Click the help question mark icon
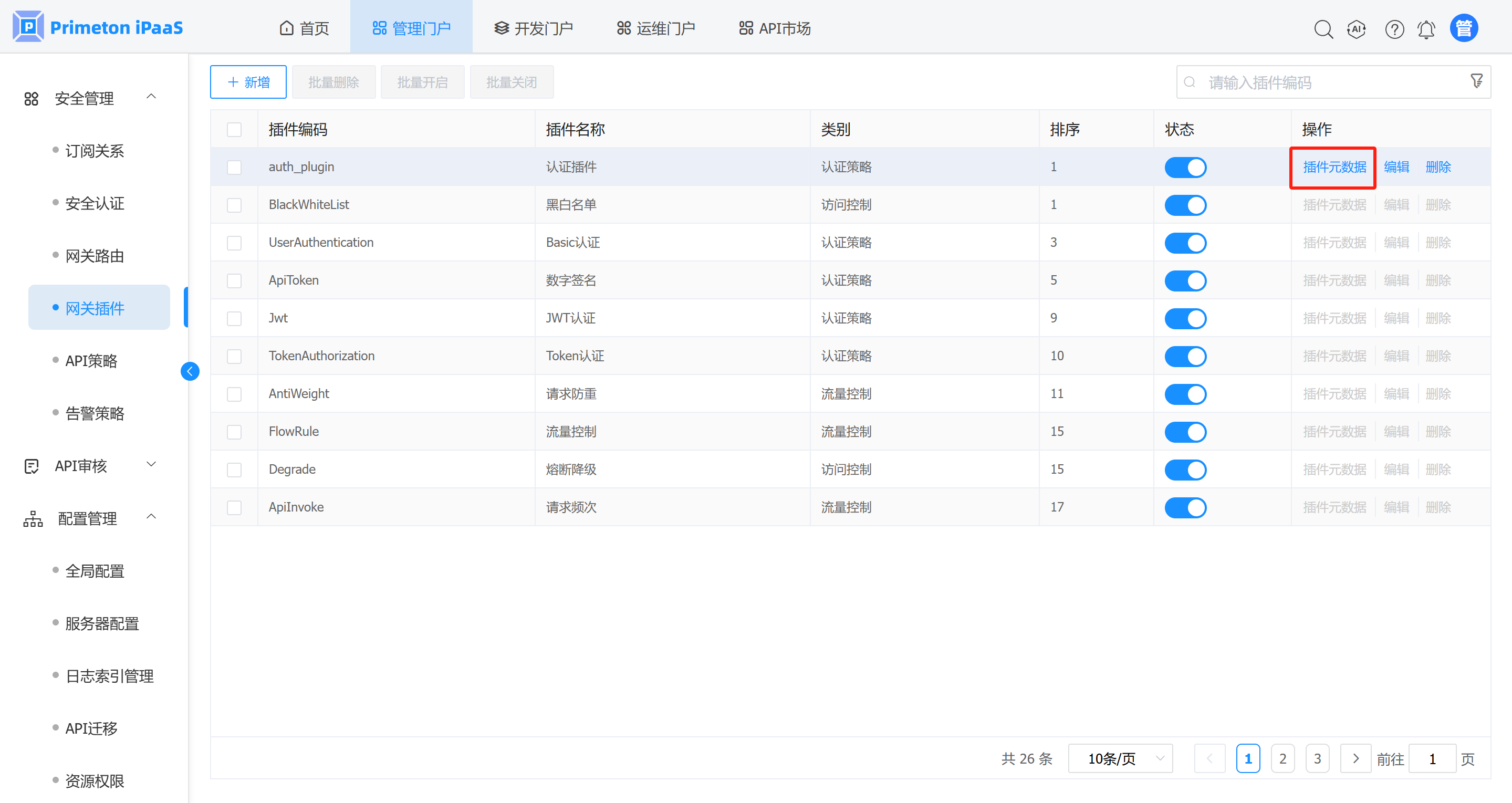 (1394, 29)
